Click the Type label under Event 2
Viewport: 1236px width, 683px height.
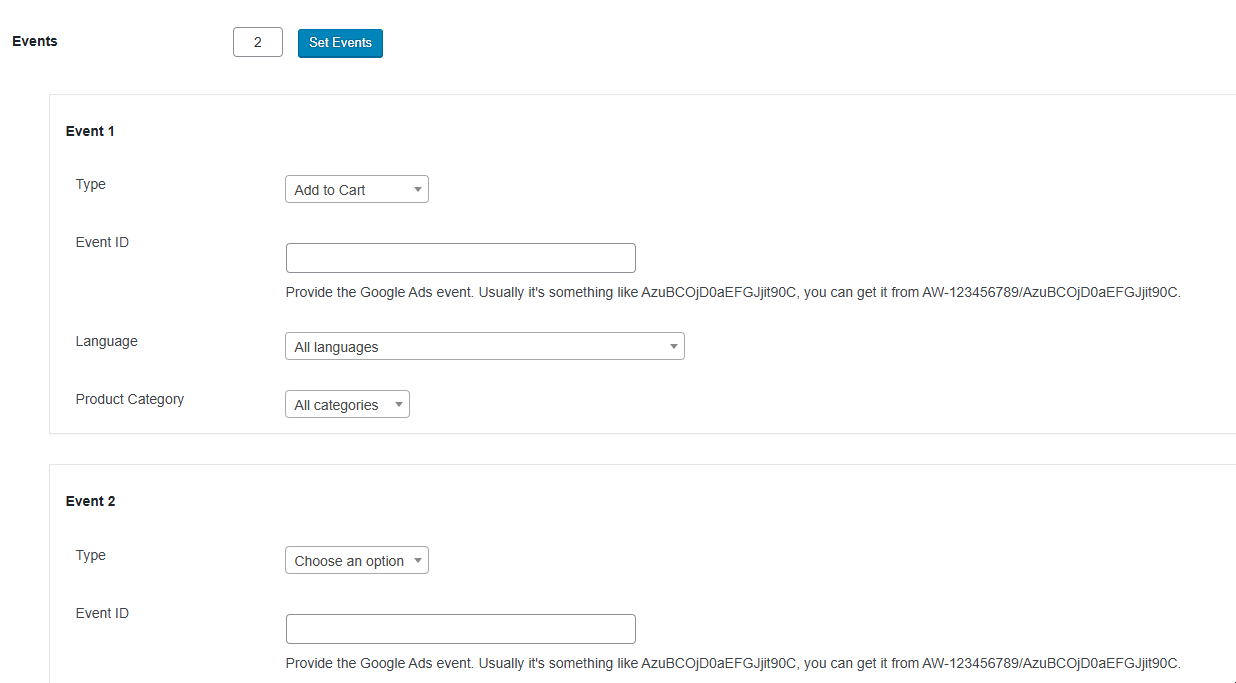click(x=90, y=555)
